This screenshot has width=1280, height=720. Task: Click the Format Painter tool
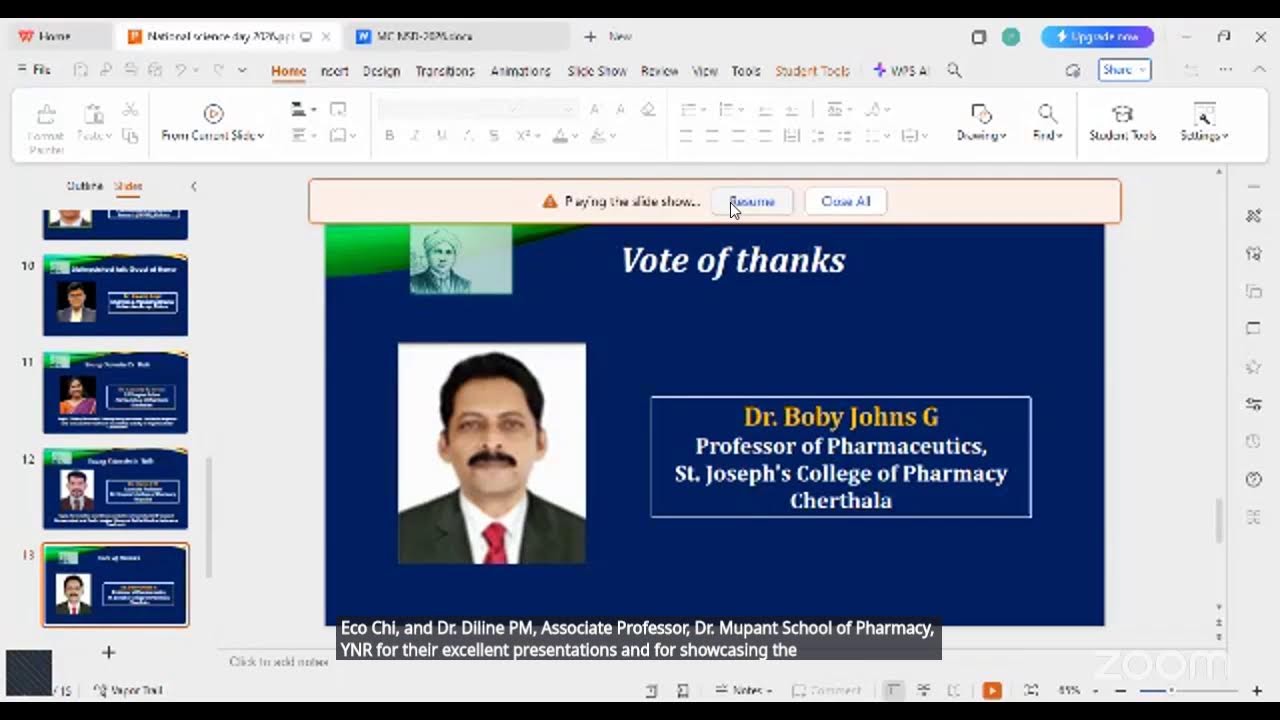click(46, 130)
